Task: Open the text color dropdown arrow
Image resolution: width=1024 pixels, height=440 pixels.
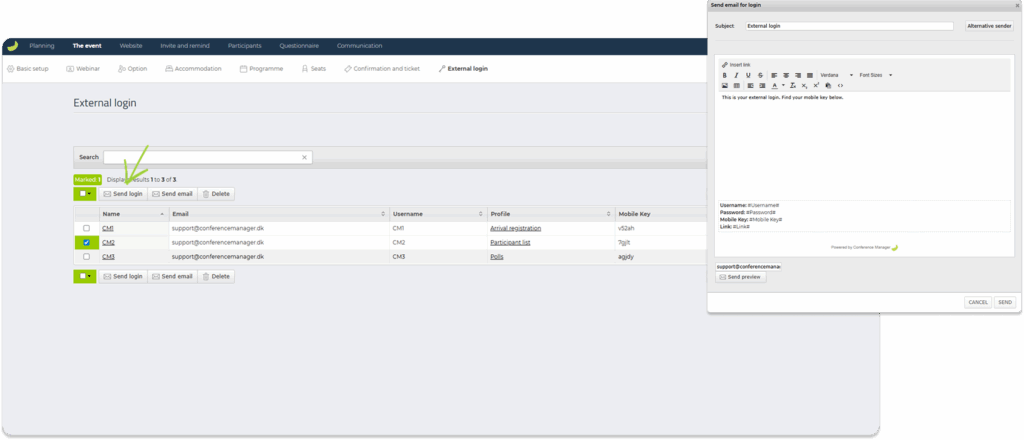Action: (783, 86)
